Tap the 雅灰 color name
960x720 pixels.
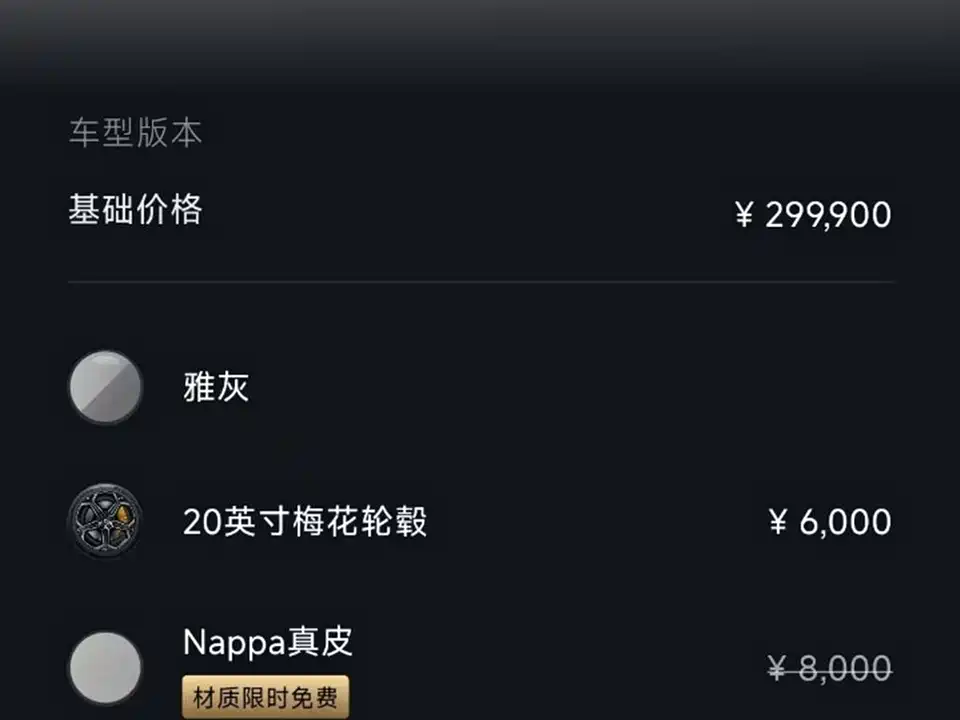point(216,388)
